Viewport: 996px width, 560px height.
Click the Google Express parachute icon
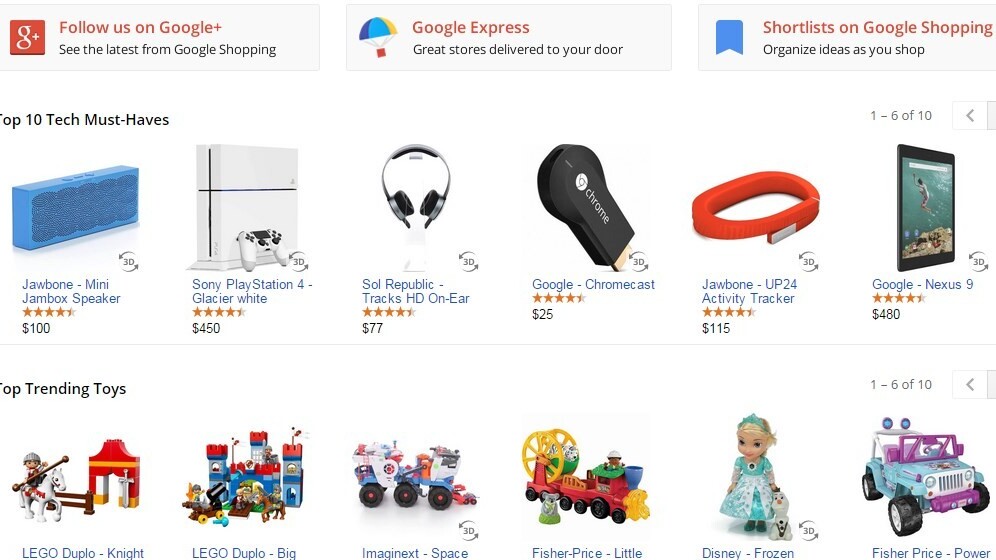pos(378,37)
